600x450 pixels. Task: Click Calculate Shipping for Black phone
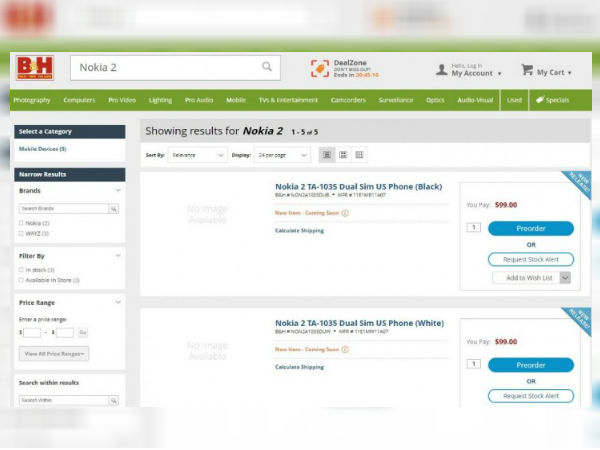pos(299,230)
